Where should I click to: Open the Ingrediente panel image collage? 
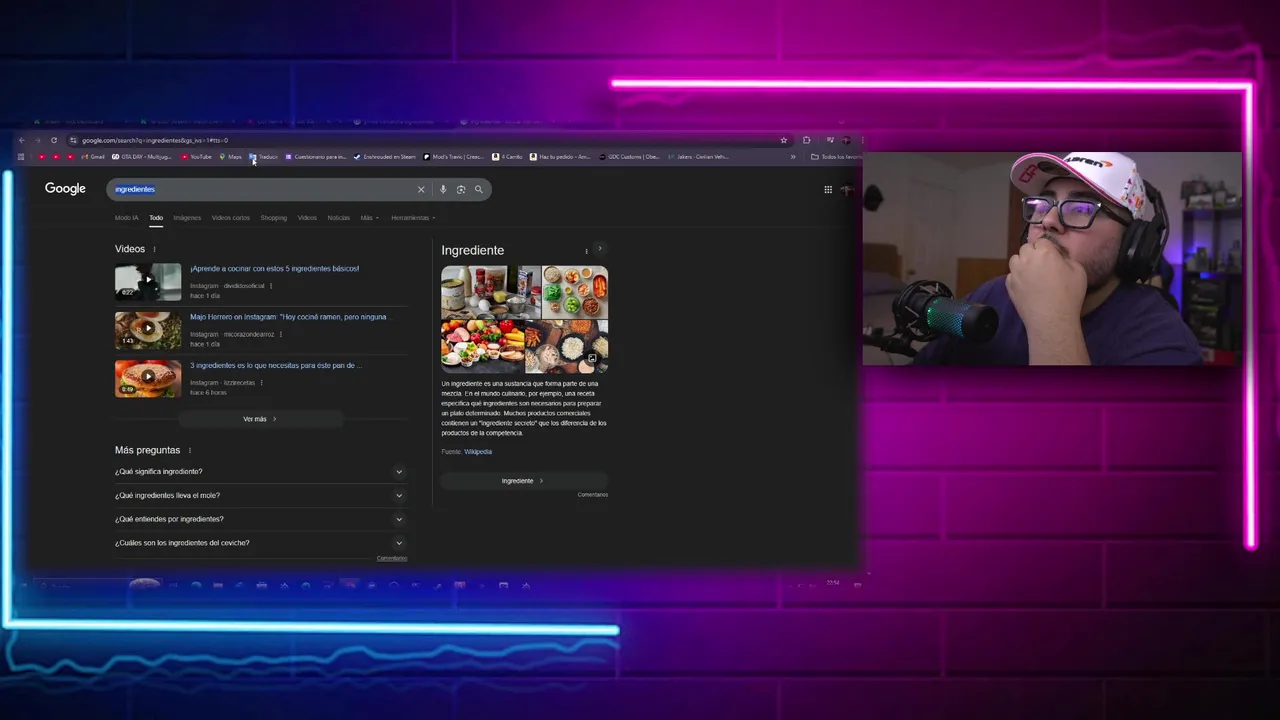coord(524,319)
